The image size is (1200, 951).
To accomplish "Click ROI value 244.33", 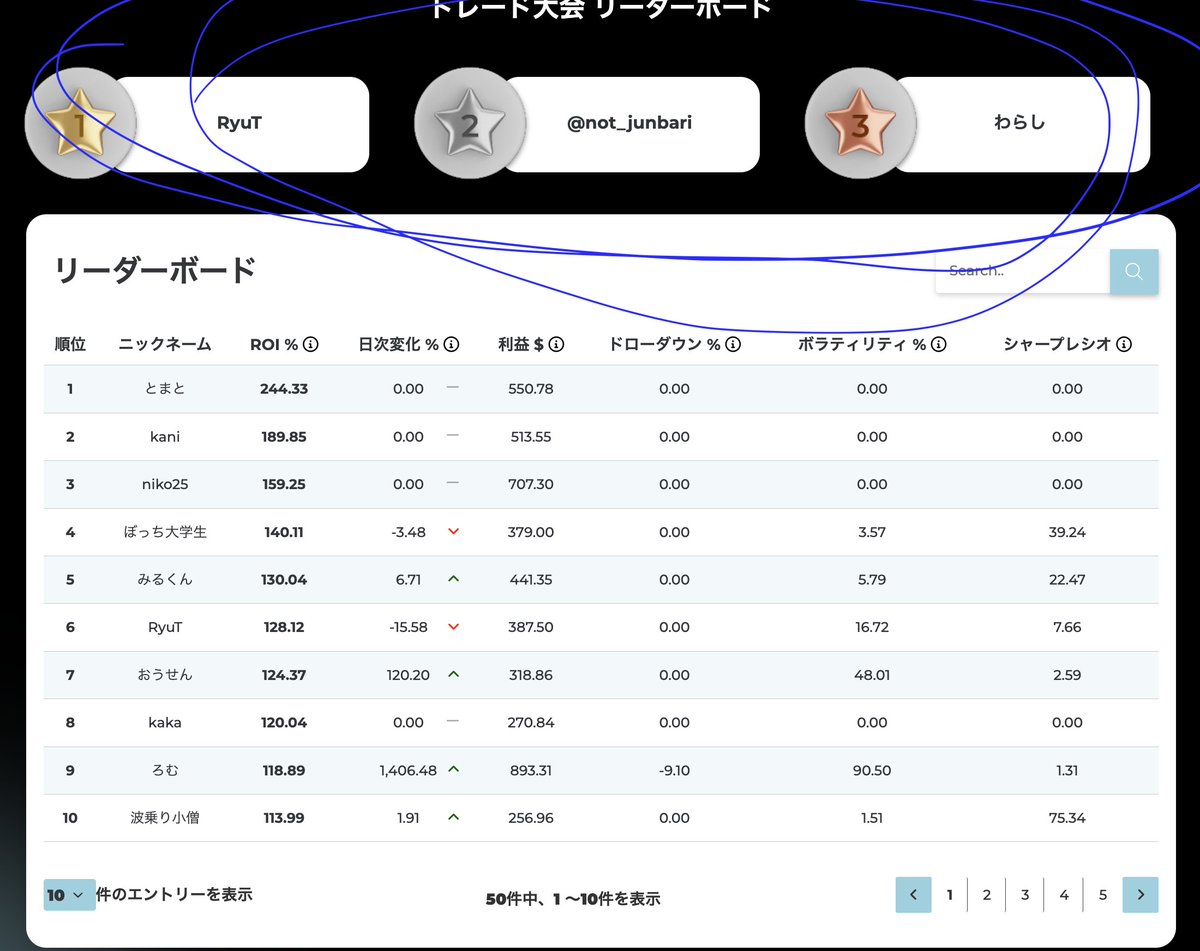I will pos(284,389).
